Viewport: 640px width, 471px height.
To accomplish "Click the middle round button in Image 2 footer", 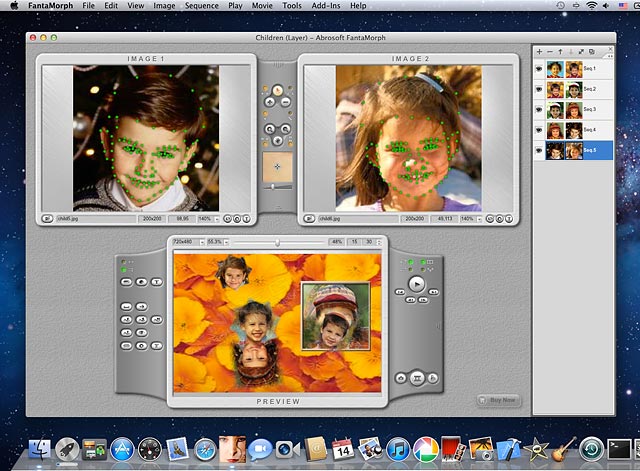I will pos(499,219).
